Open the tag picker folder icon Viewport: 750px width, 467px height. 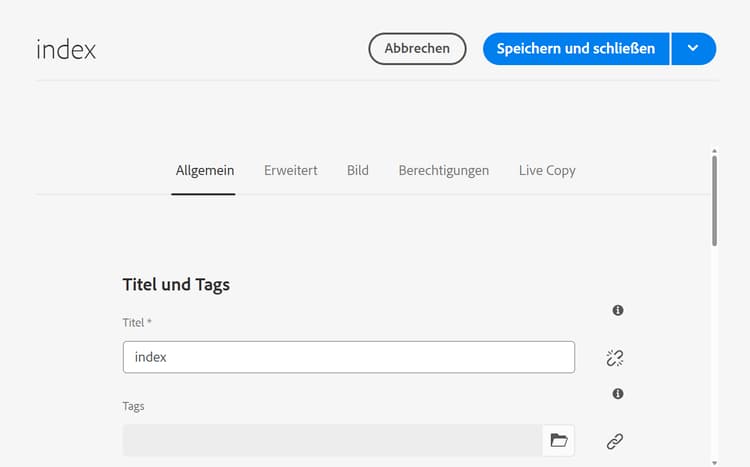point(559,440)
